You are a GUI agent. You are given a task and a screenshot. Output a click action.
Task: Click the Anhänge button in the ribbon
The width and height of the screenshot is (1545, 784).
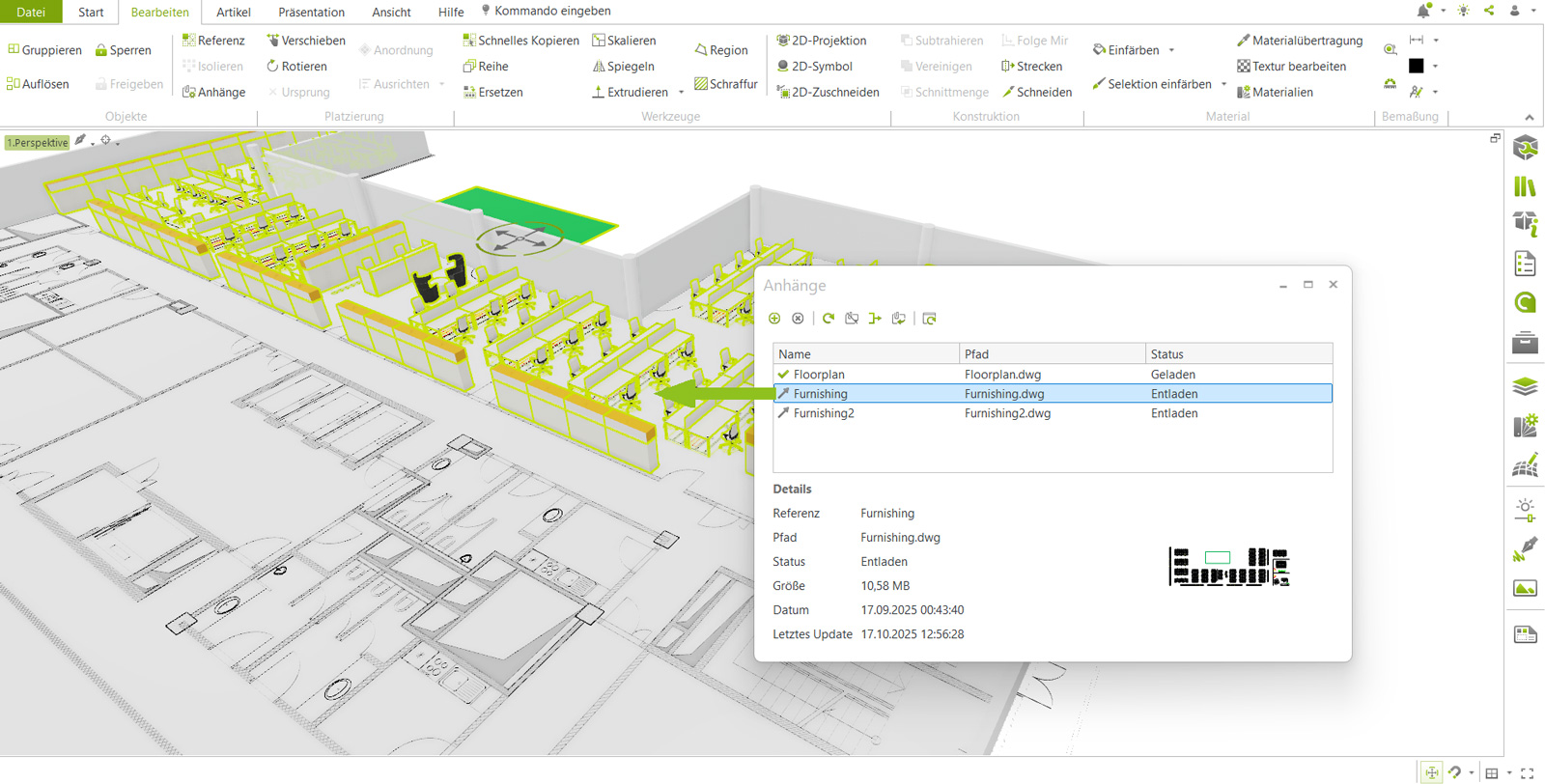coord(213,93)
